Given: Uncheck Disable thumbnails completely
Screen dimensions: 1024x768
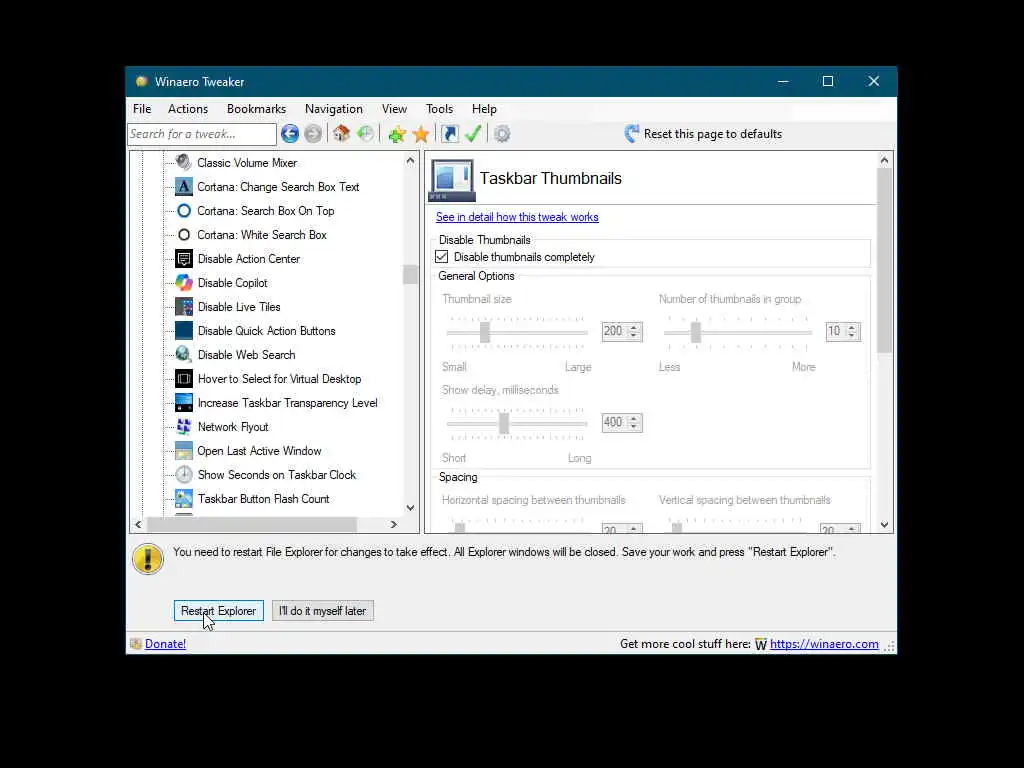Looking at the screenshot, I should [x=441, y=257].
